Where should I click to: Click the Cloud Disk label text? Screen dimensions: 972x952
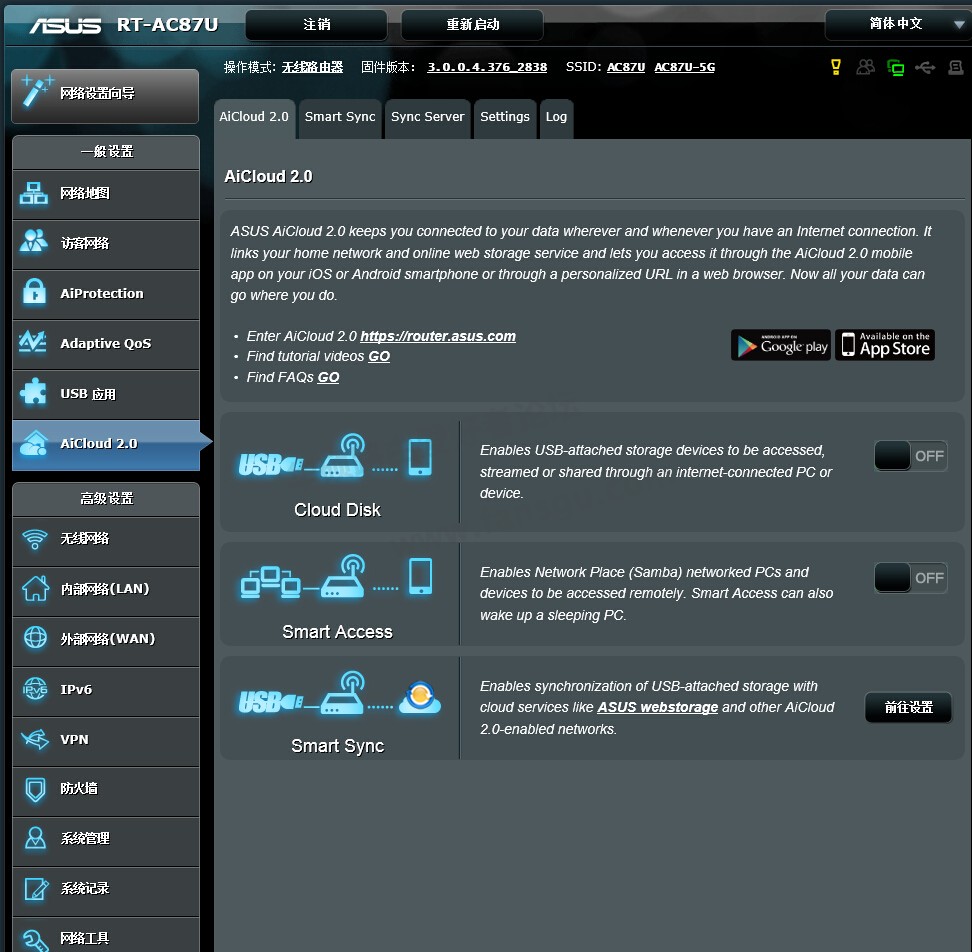[337, 509]
